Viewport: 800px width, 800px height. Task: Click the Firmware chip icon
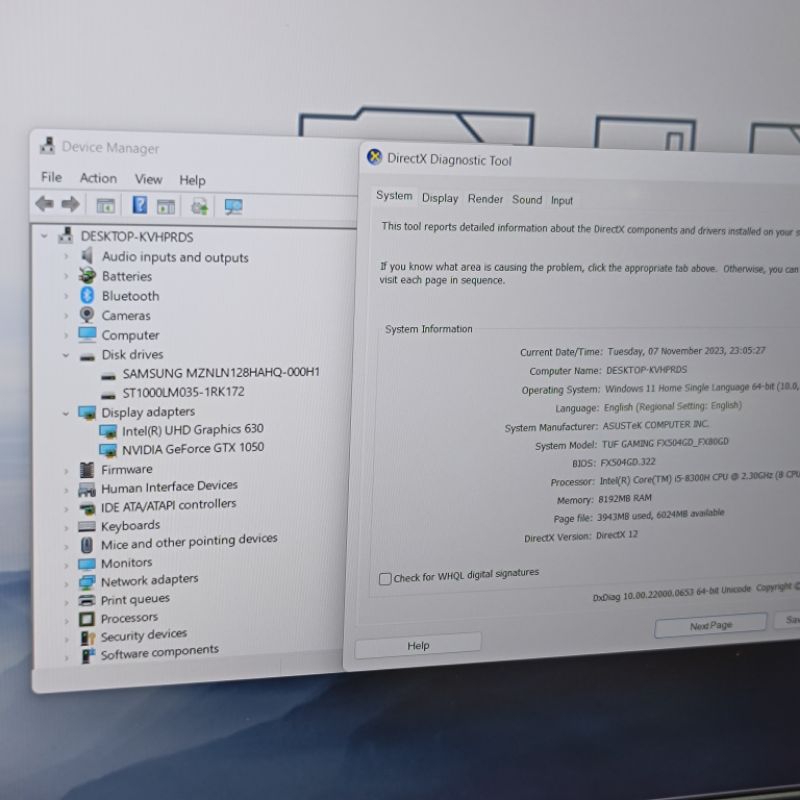pos(87,469)
